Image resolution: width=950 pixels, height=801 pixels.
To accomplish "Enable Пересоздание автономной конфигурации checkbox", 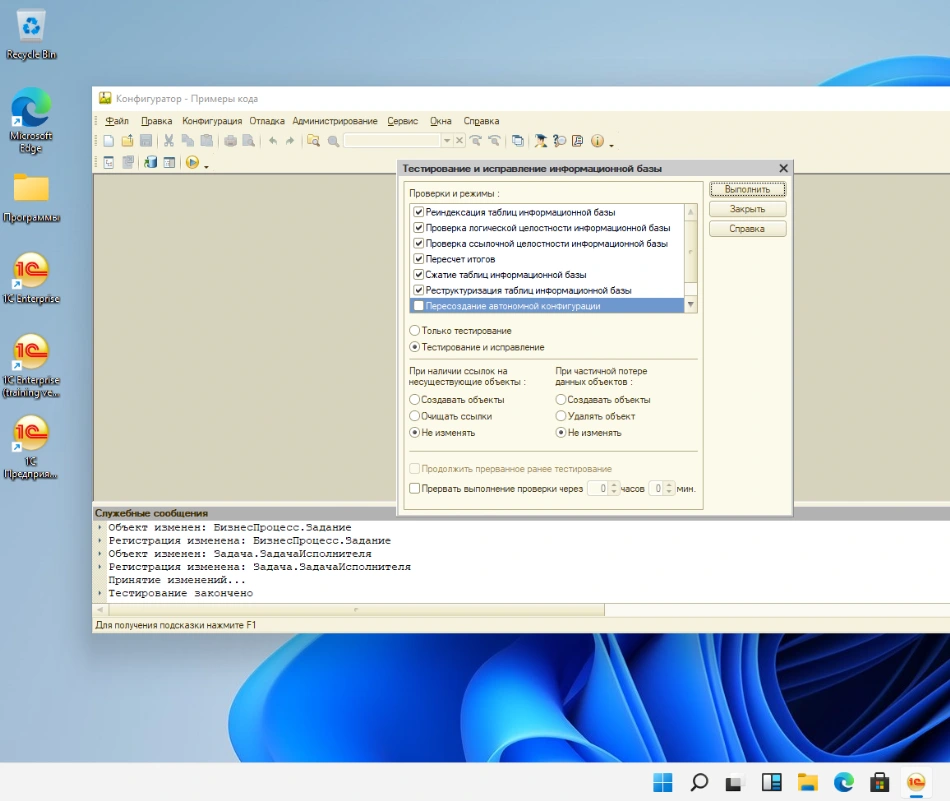I will 419,306.
